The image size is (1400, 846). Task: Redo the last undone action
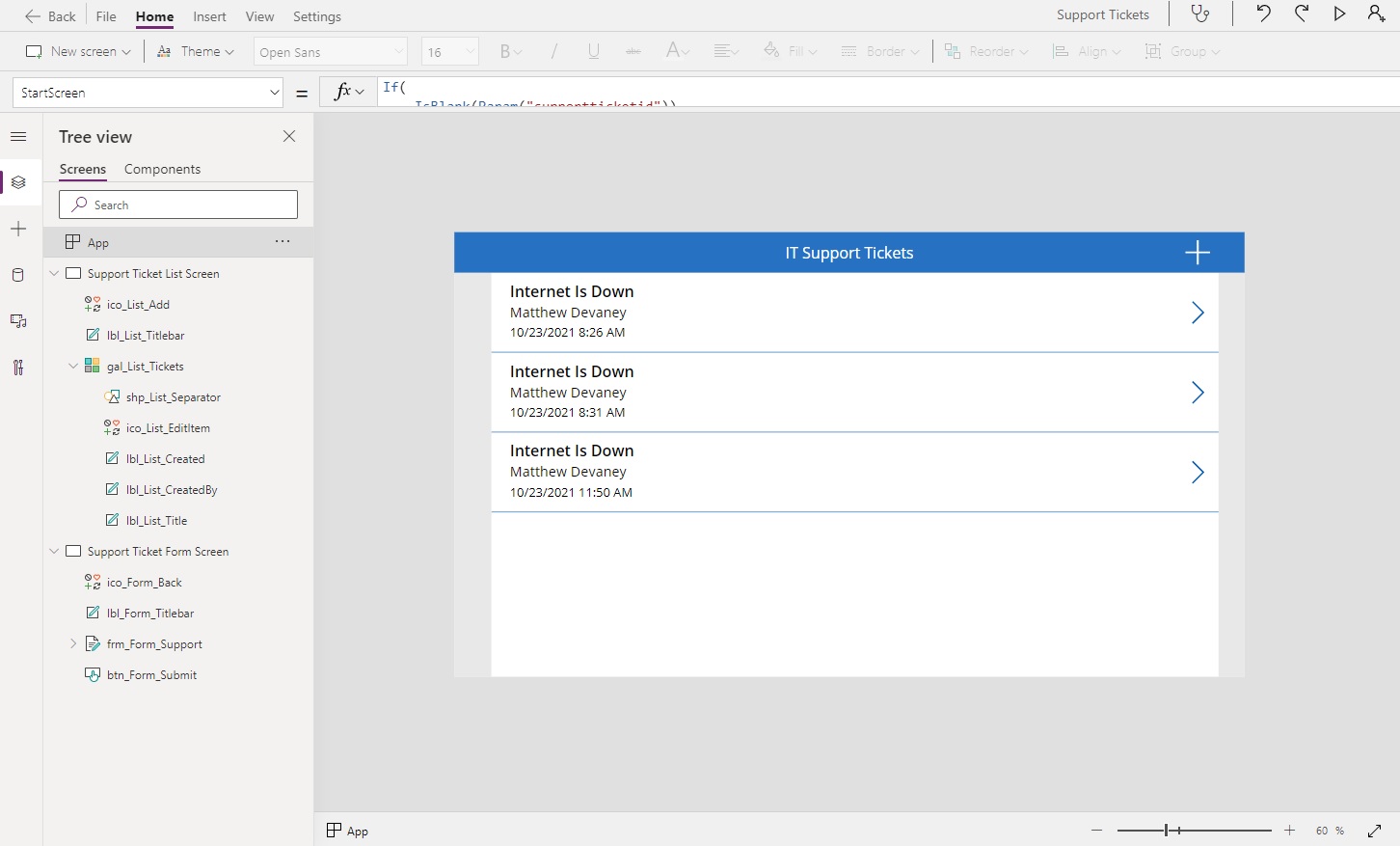click(1302, 14)
